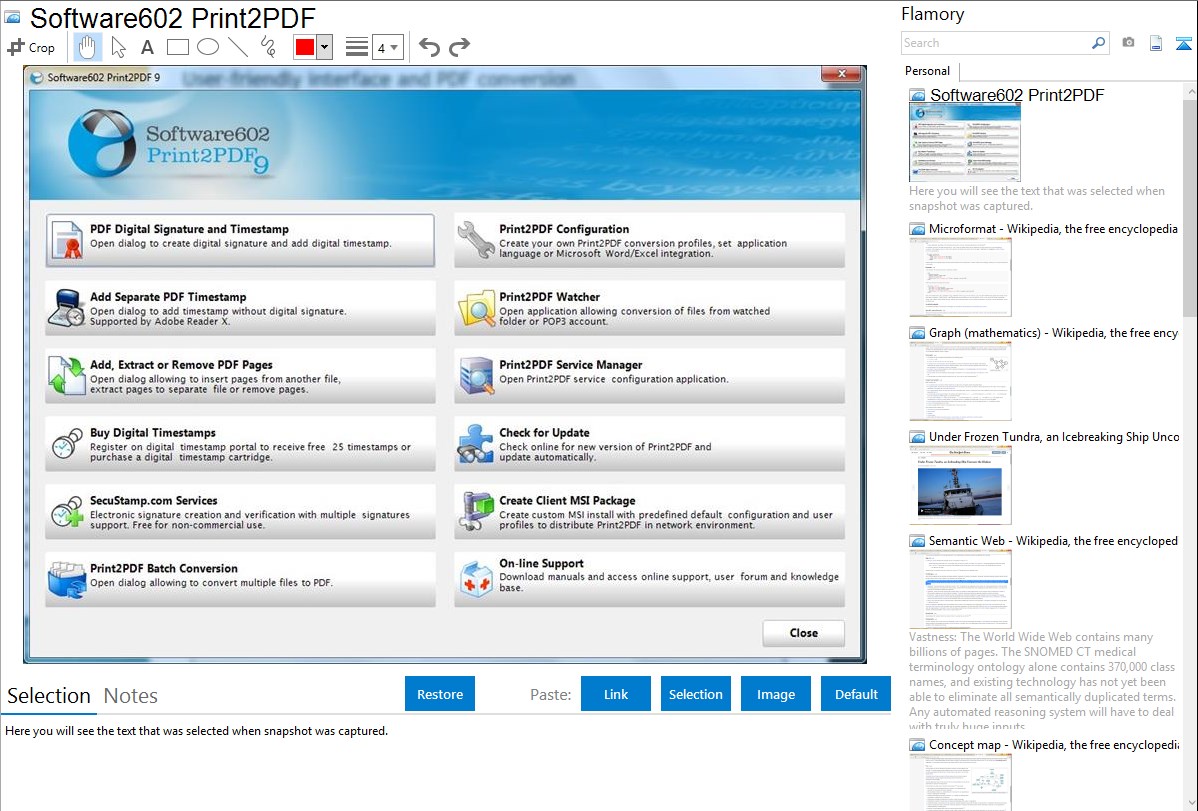1198x811 pixels.
Task: Click the document page icon in Flamory header
Action: click(x=1156, y=43)
